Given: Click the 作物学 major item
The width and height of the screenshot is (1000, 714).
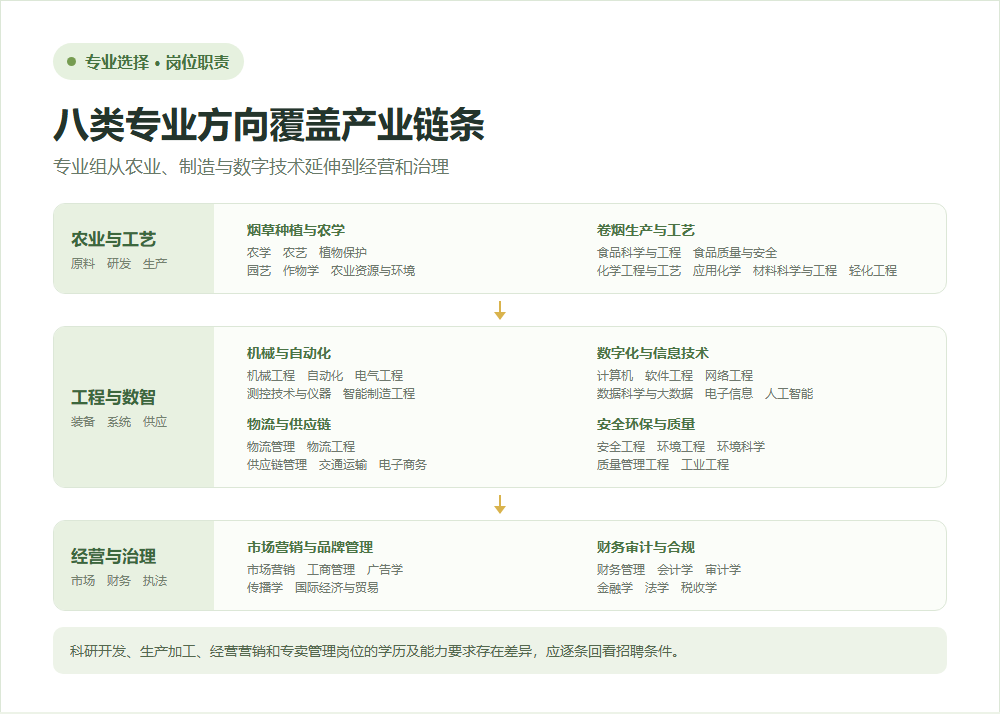Looking at the screenshot, I should click(301, 271).
